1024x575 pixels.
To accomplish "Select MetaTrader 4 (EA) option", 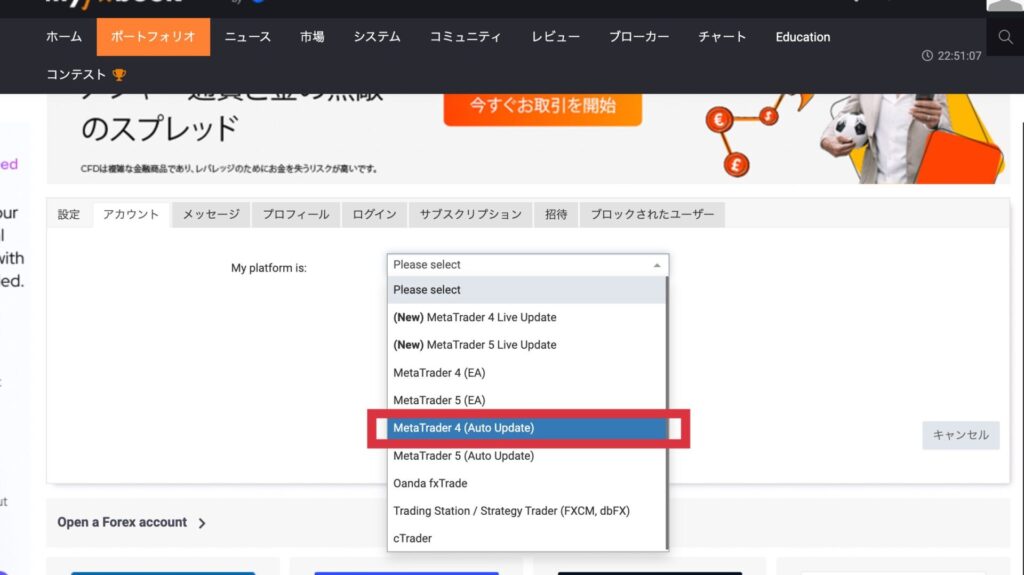I will [x=526, y=372].
